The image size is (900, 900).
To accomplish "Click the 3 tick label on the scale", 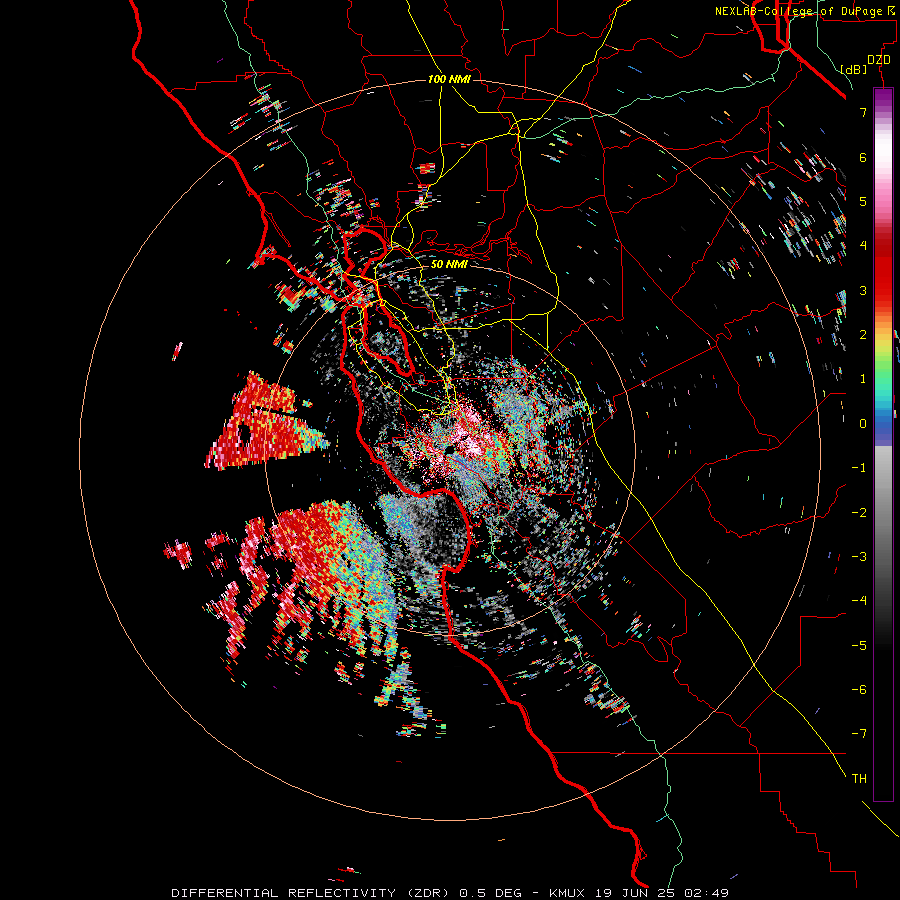I will pyautogui.click(x=863, y=290).
